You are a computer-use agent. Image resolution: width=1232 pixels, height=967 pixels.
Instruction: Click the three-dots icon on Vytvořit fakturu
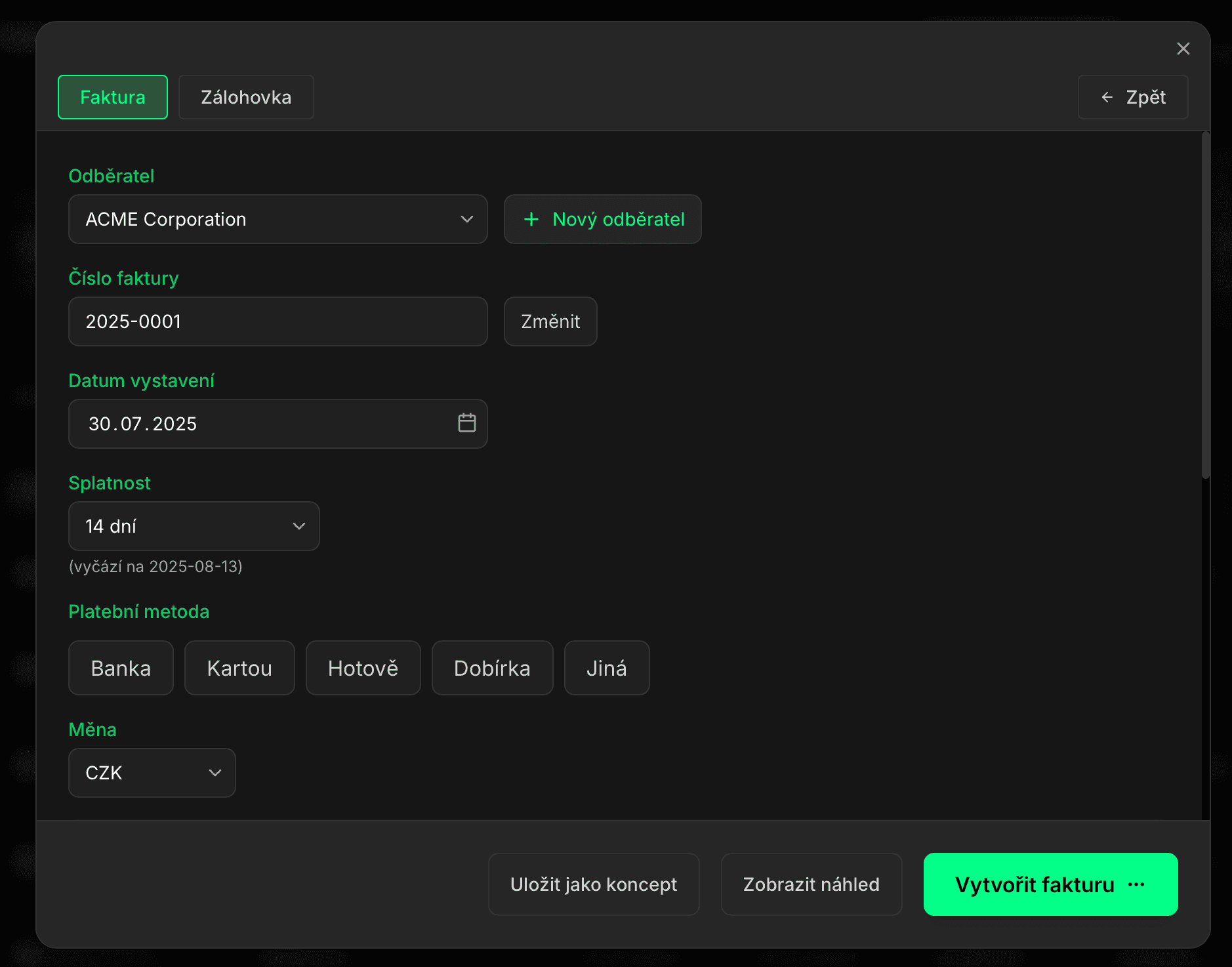[x=1137, y=884]
